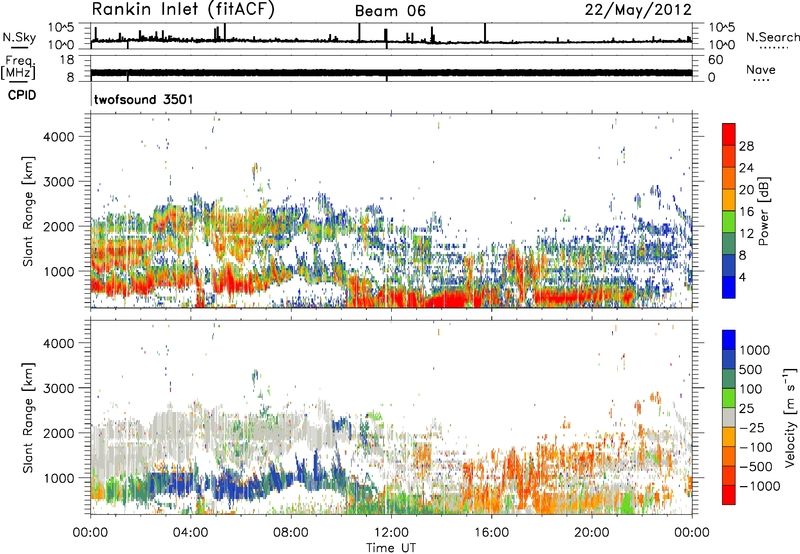800x554 pixels.
Task: Click the 'Velocity [m s-1]' colorbar label
Action: [x=790, y=417]
